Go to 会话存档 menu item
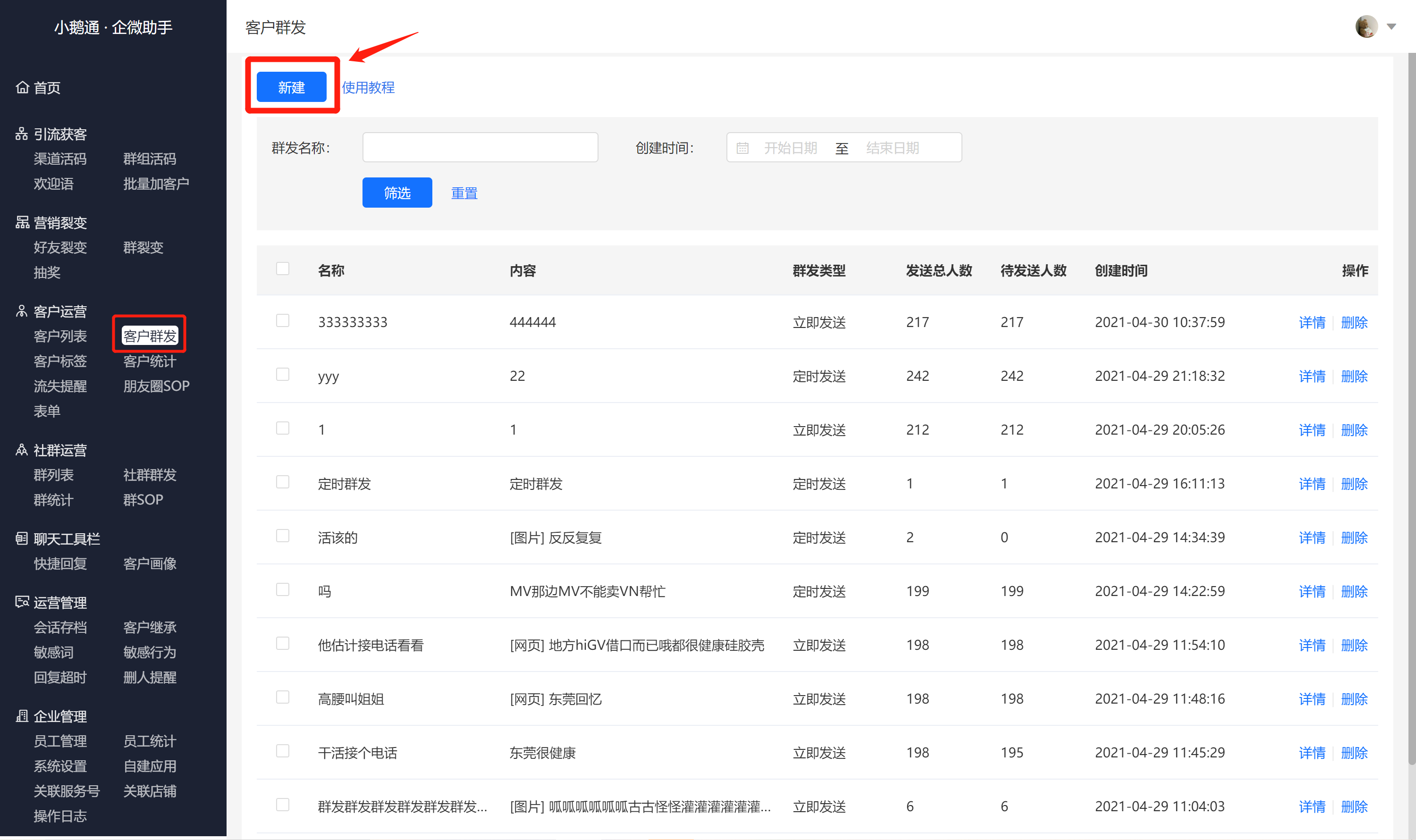Screen dimensions: 1416x840 [60, 627]
